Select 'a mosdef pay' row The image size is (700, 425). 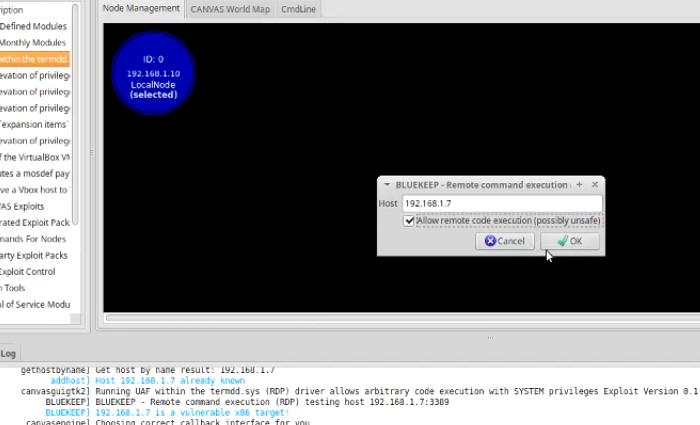(35, 174)
